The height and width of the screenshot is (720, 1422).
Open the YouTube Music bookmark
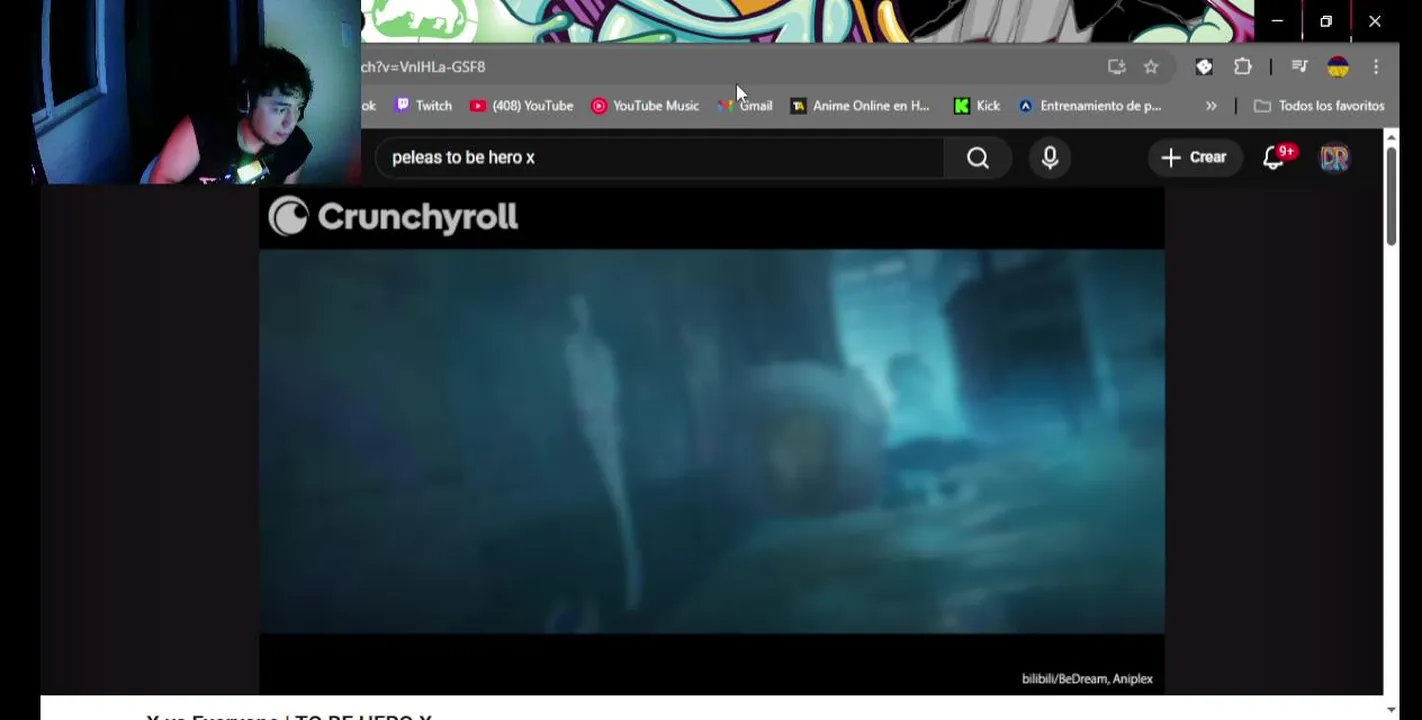[645, 105]
